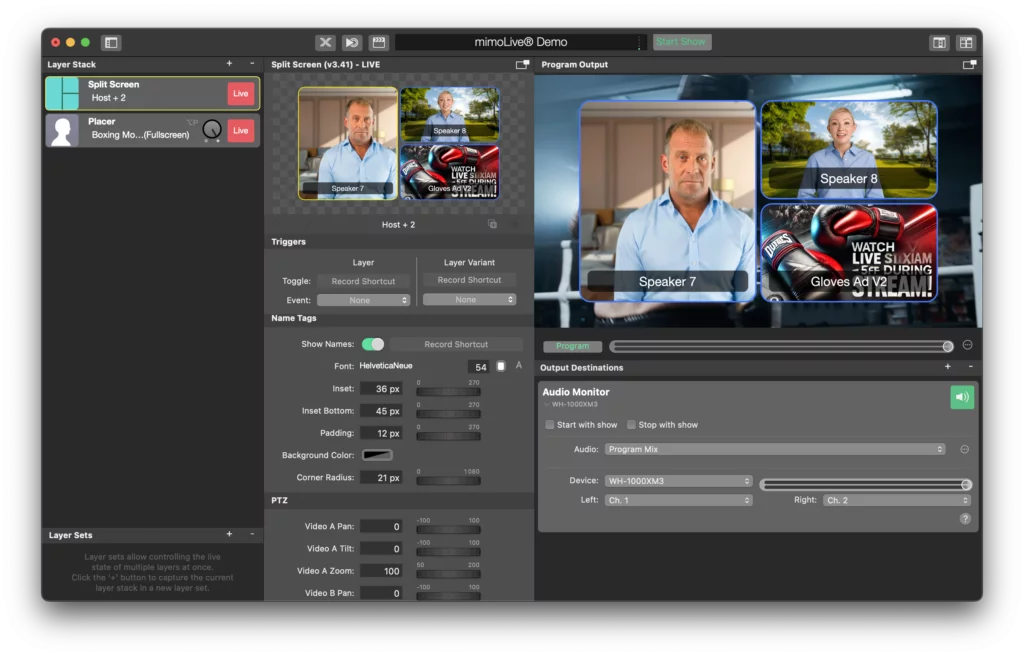Viewport: 1024px width, 656px height.
Task: Open the font picker A icon
Action: coord(519,366)
